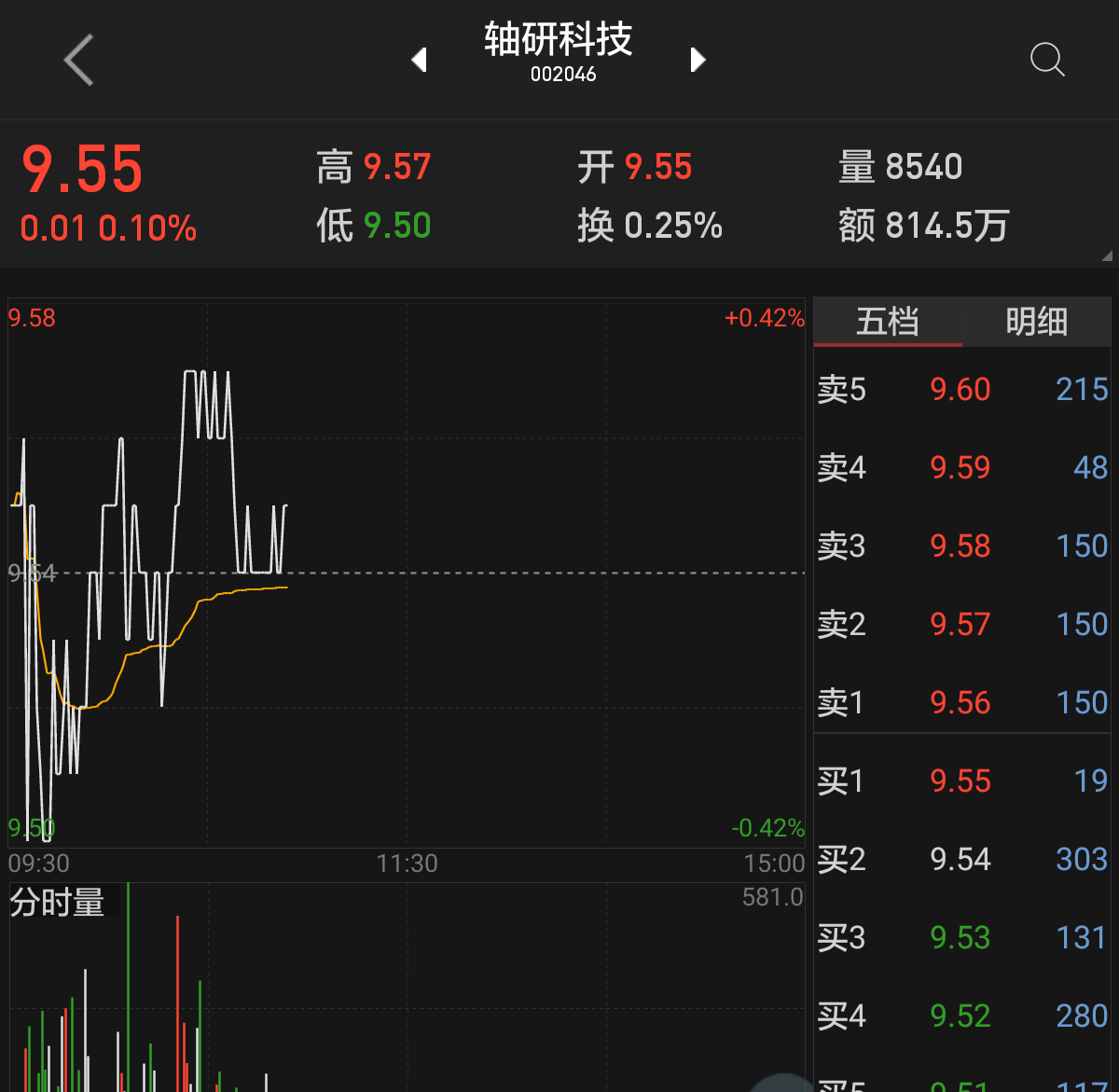The height and width of the screenshot is (1092, 1119).
Task: Switch to previous stock with left triangle
Action: 419,60
